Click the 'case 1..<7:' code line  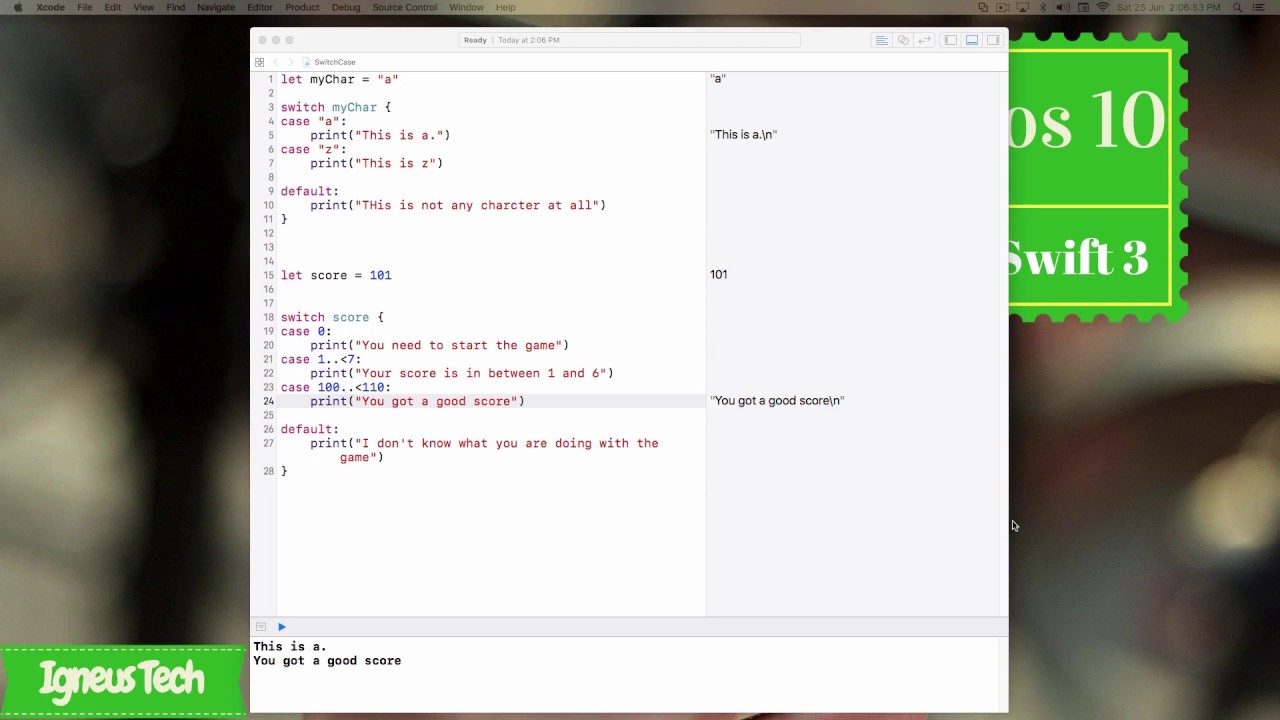tap(321, 359)
